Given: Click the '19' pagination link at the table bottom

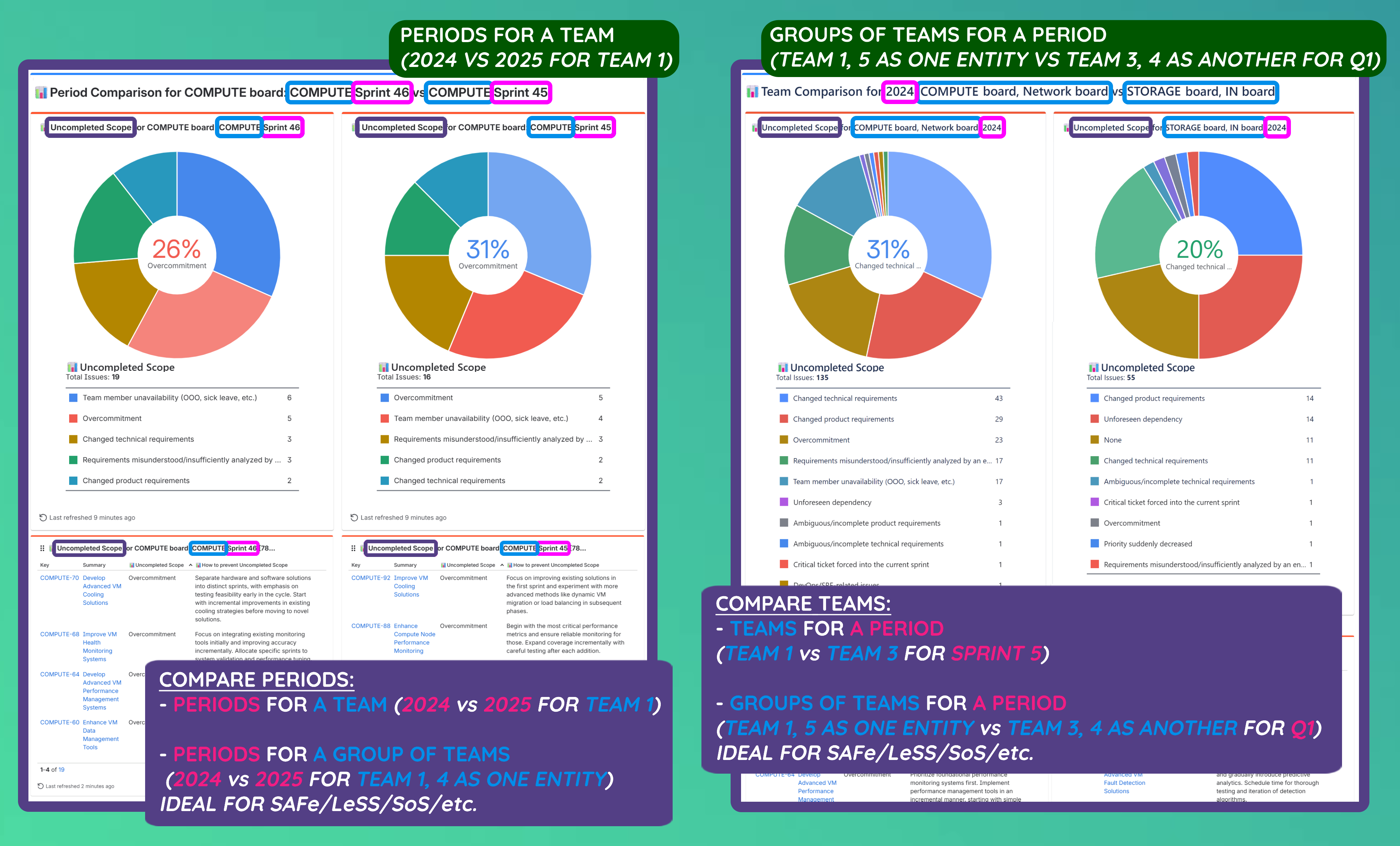Looking at the screenshot, I should (x=61, y=769).
